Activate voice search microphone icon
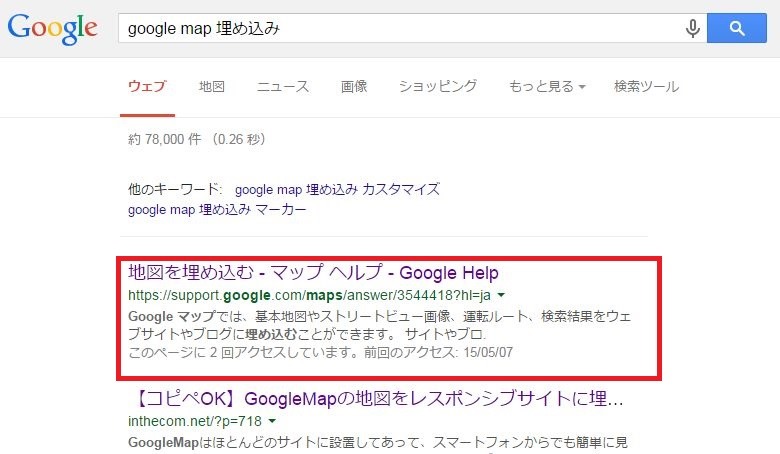The image size is (780, 454). (692, 28)
